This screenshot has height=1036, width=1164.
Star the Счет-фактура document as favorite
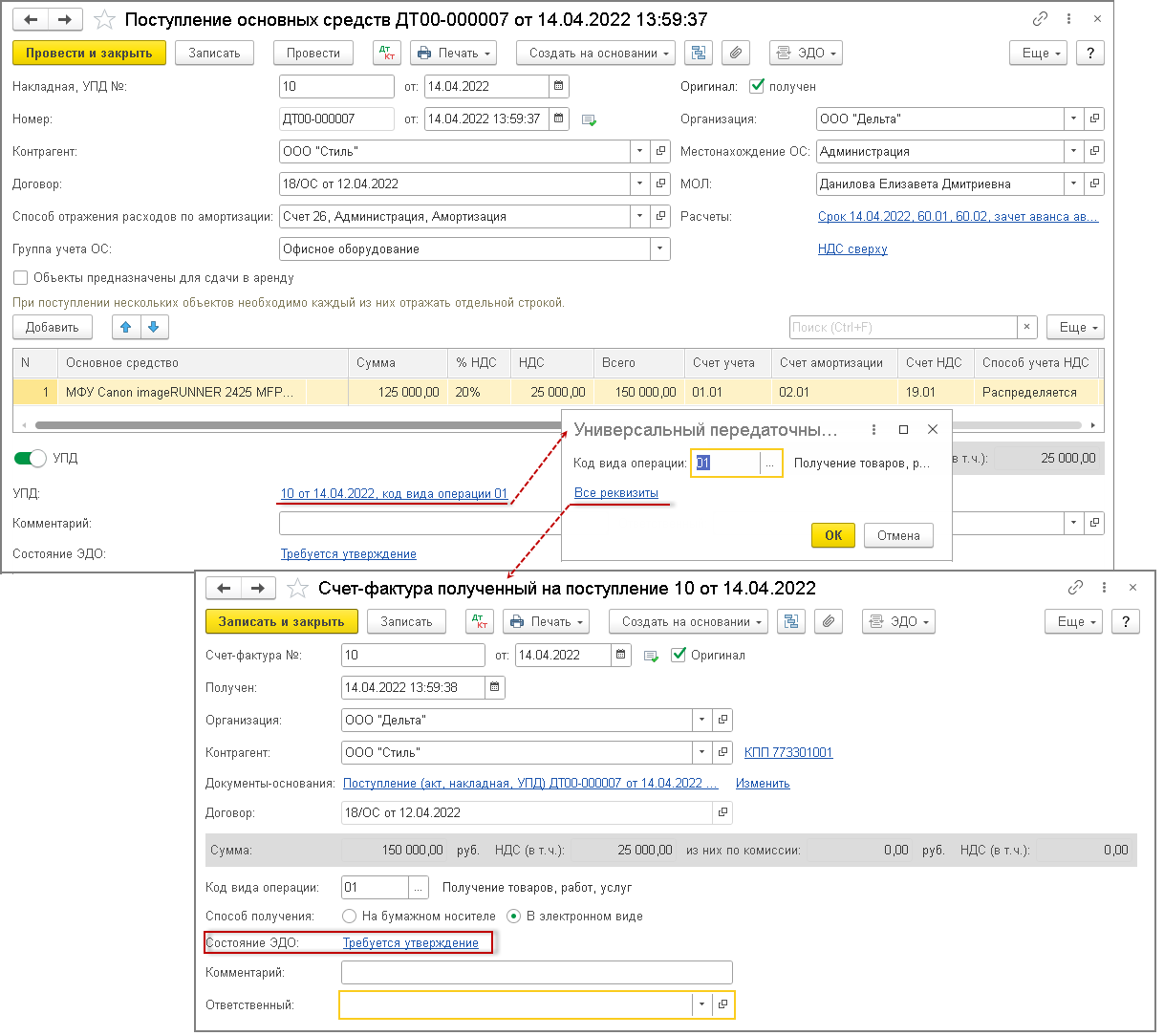(297, 589)
